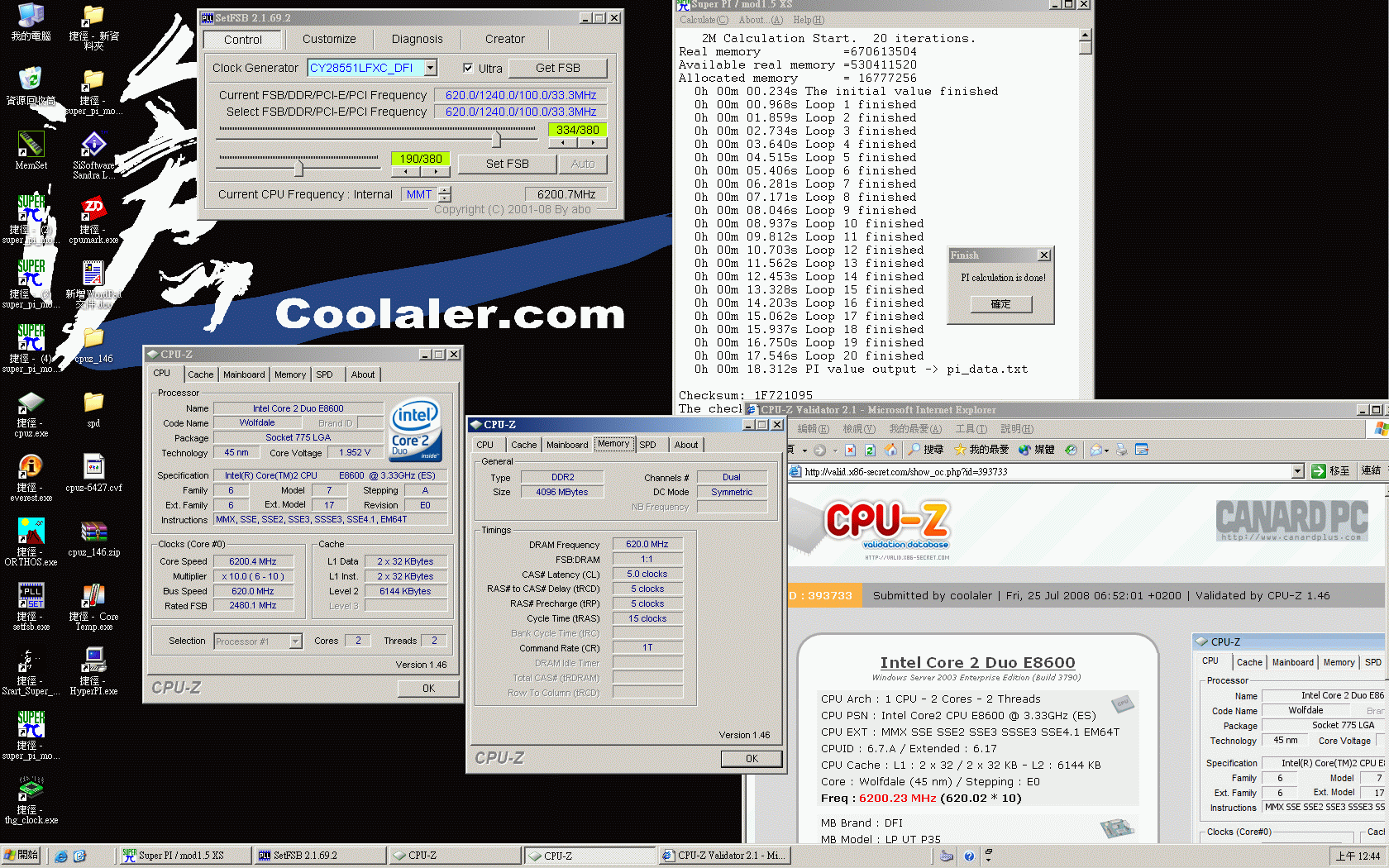The width and height of the screenshot is (1389, 868).
Task: Open the cpuz_146.zip archive icon
Action: click(x=93, y=531)
